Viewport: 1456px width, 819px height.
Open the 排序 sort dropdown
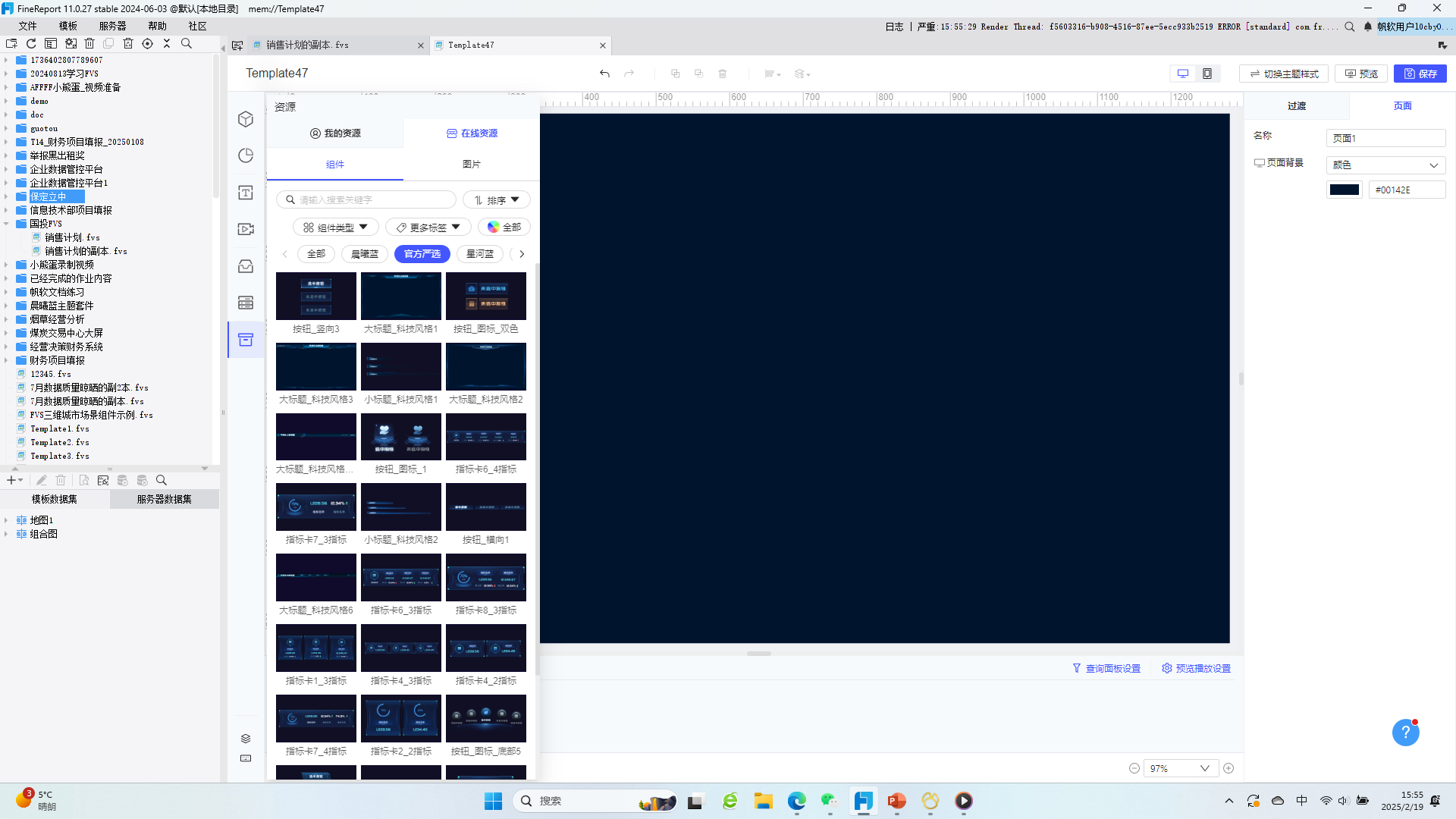pyautogui.click(x=497, y=200)
